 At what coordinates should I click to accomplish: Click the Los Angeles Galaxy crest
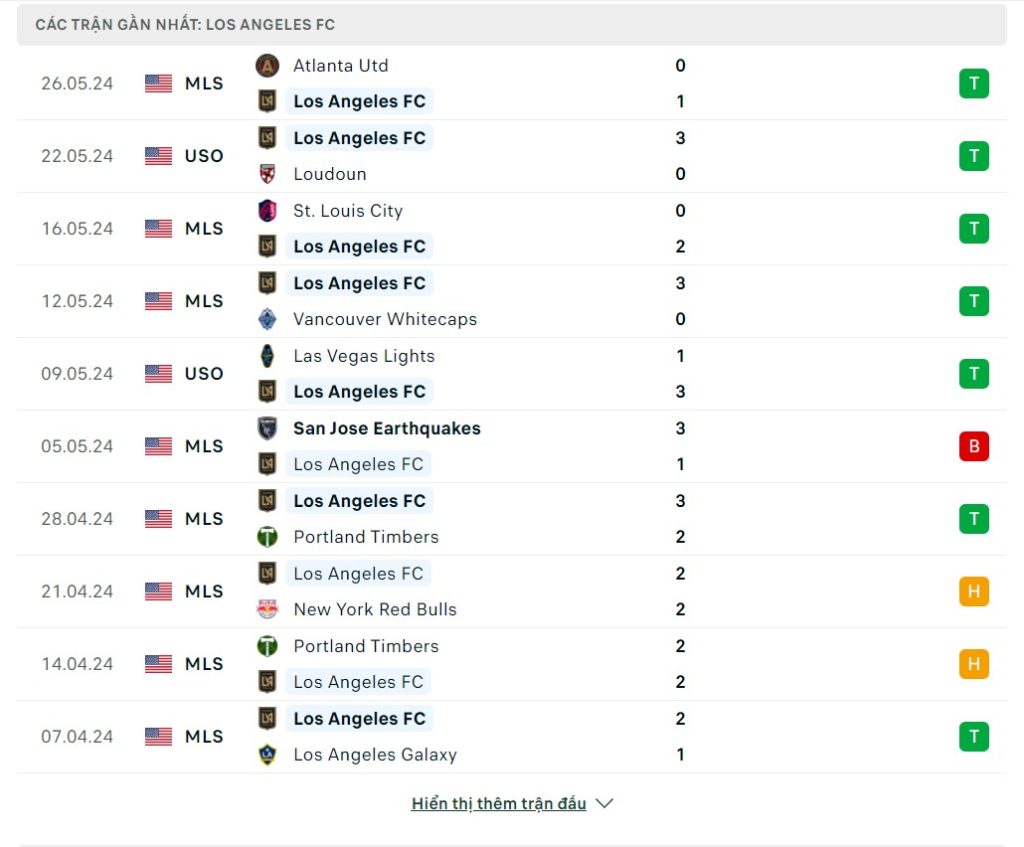267,755
